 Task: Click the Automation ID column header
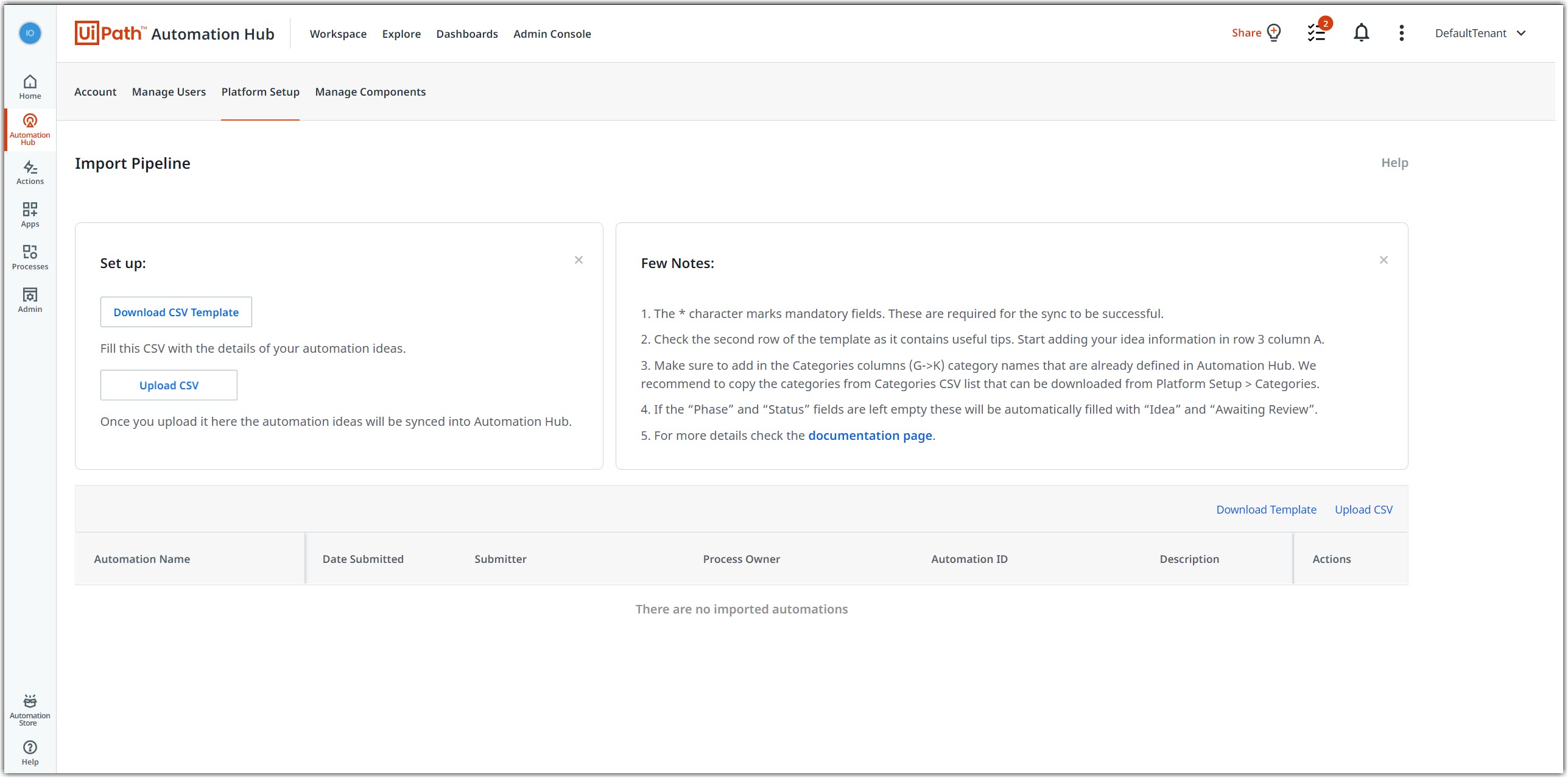pos(969,559)
